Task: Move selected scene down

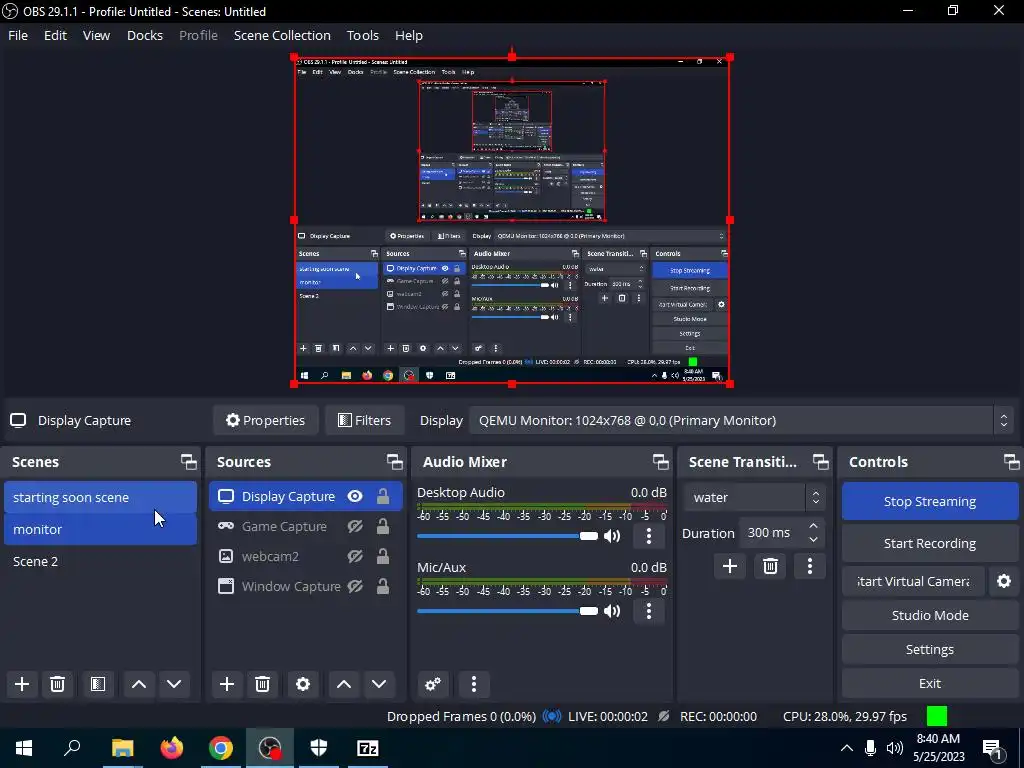Action: click(174, 684)
